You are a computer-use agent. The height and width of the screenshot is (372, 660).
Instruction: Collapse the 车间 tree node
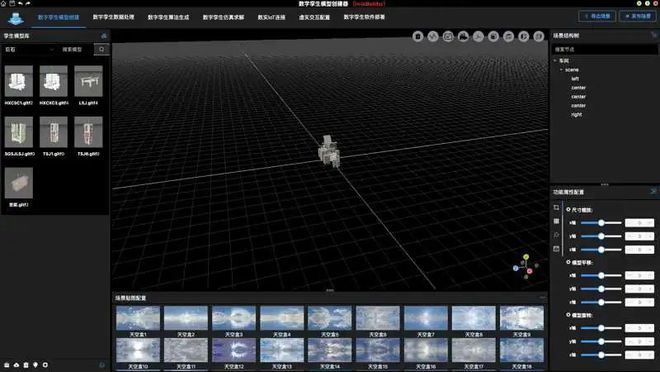(x=555, y=61)
